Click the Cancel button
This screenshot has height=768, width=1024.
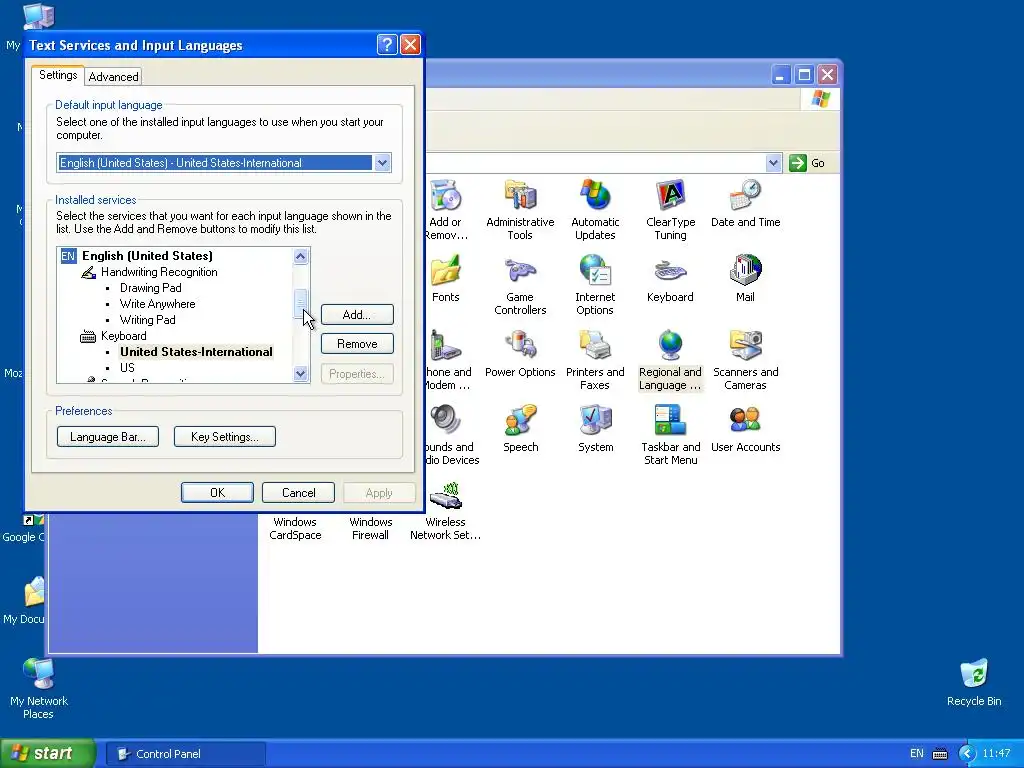tap(298, 493)
